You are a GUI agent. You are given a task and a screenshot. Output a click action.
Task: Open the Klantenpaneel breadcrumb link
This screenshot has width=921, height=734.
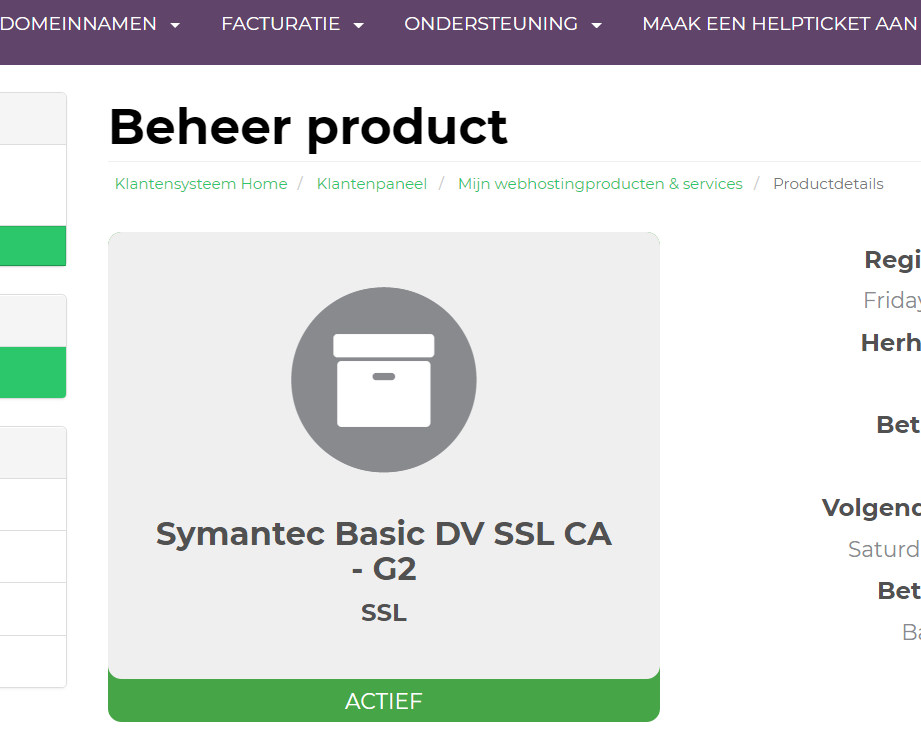coord(372,184)
